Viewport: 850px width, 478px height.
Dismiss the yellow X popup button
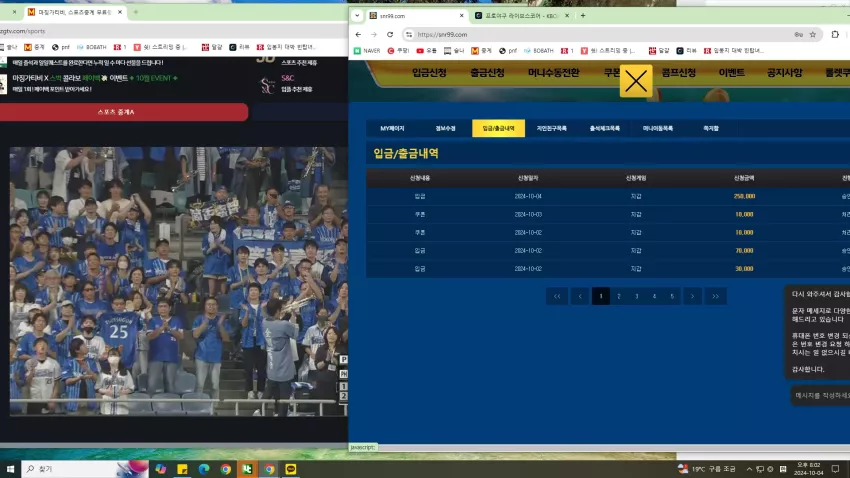[x=636, y=81]
